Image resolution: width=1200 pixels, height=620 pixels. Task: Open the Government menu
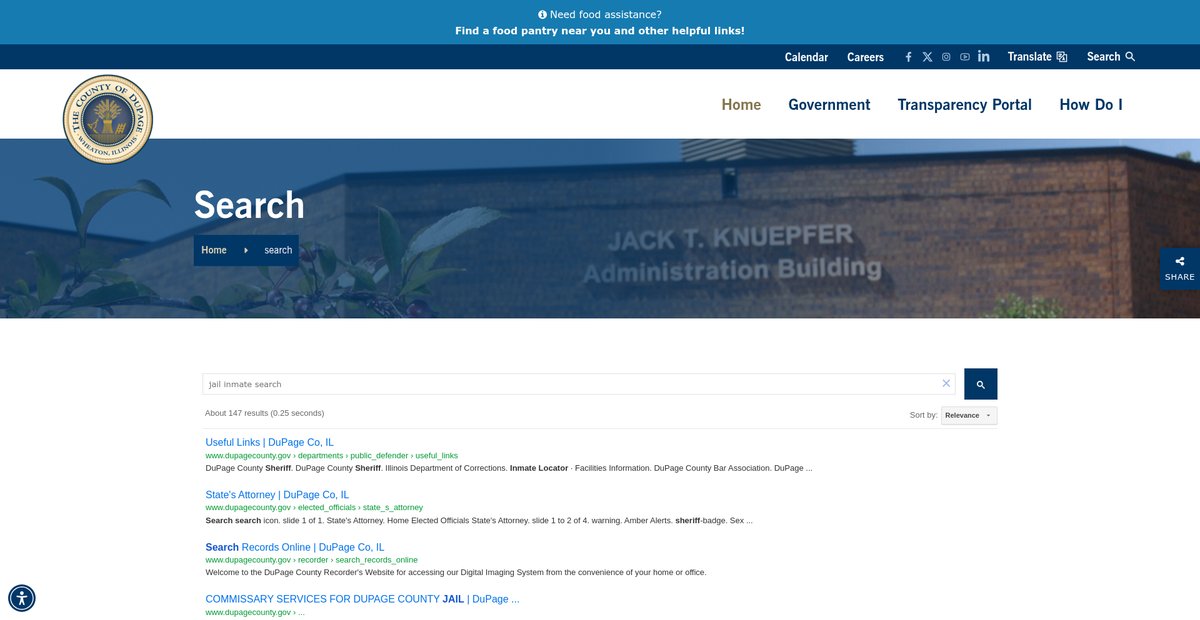pyautogui.click(x=829, y=105)
